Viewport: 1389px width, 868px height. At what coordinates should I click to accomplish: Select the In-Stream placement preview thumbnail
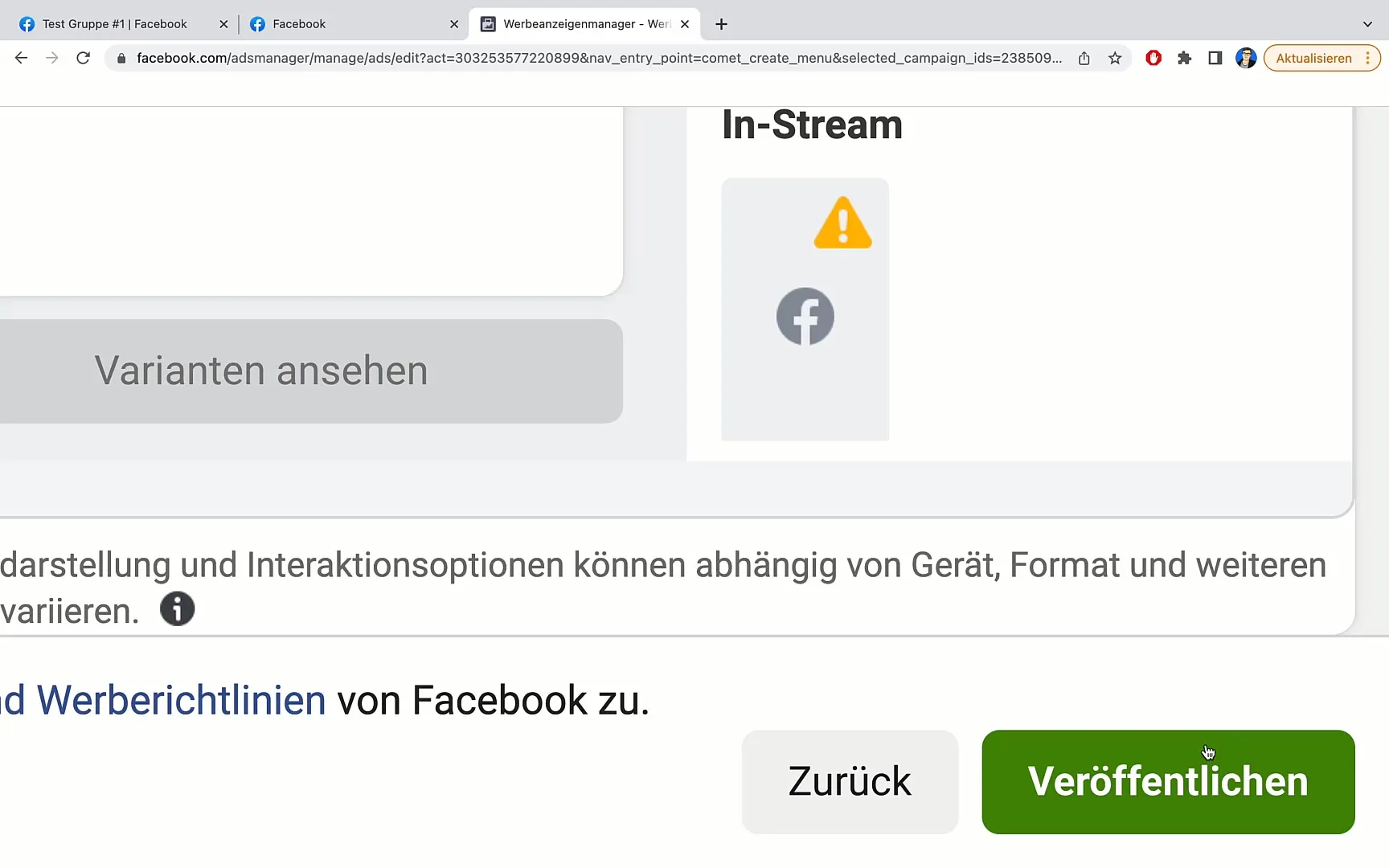[x=805, y=309]
